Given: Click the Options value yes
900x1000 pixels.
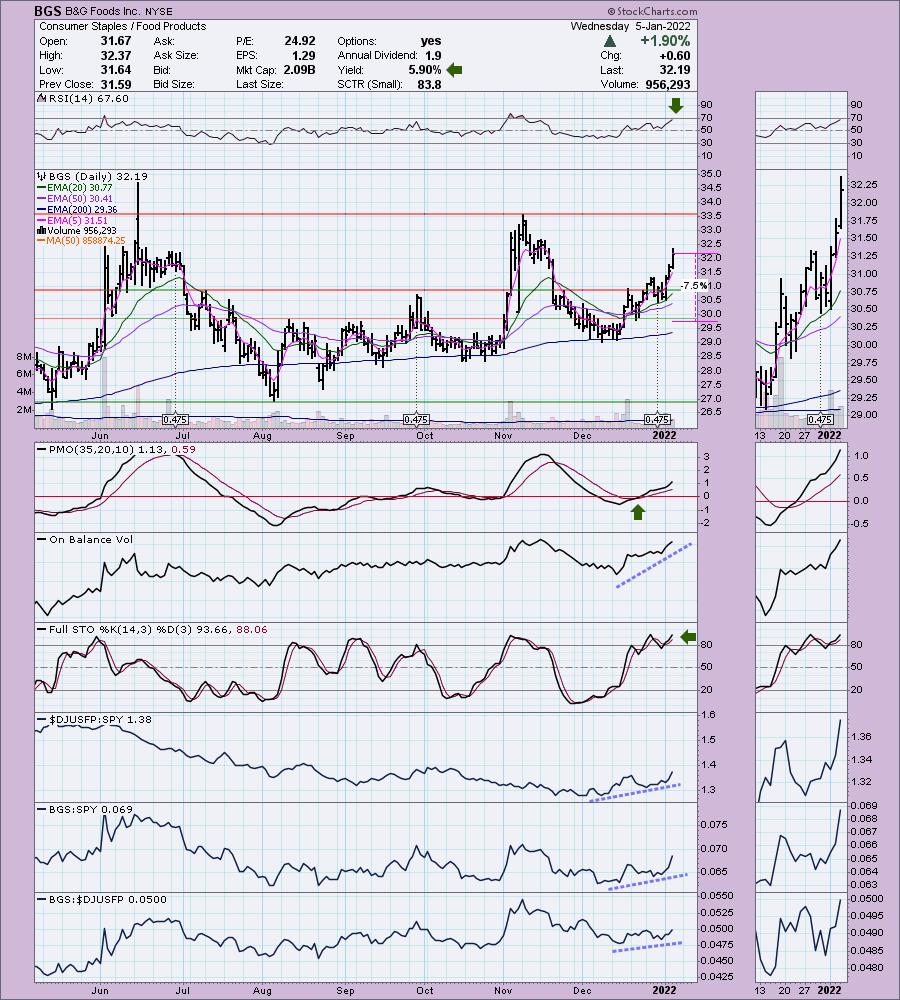Looking at the screenshot, I should click(431, 41).
